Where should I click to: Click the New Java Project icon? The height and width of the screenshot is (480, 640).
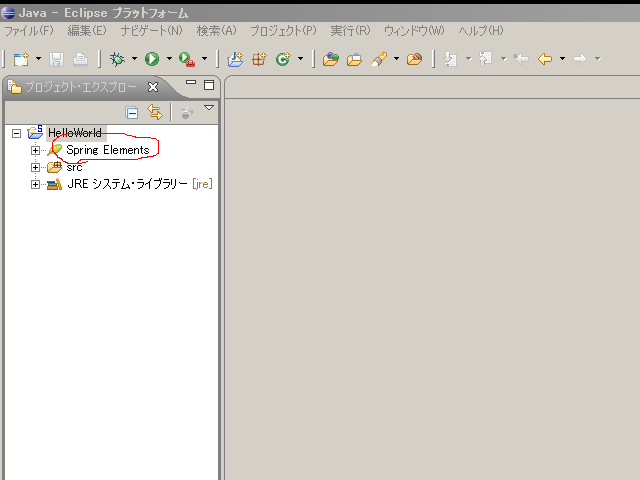click(235, 59)
